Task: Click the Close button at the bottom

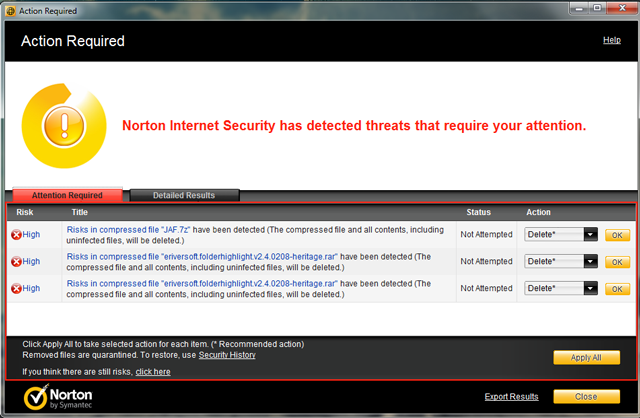Action: point(586,396)
